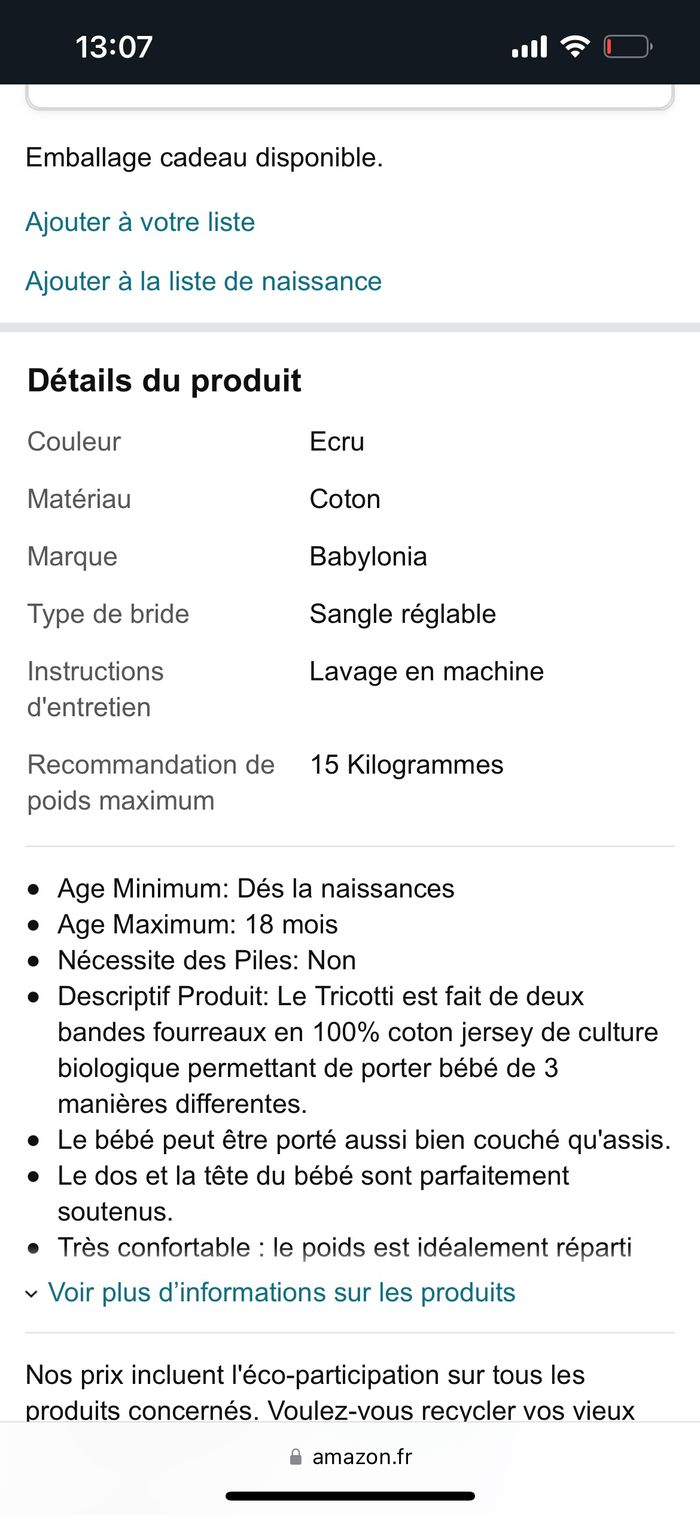
Task: Open the "Ajouter à votre liste" link
Action: click(140, 222)
